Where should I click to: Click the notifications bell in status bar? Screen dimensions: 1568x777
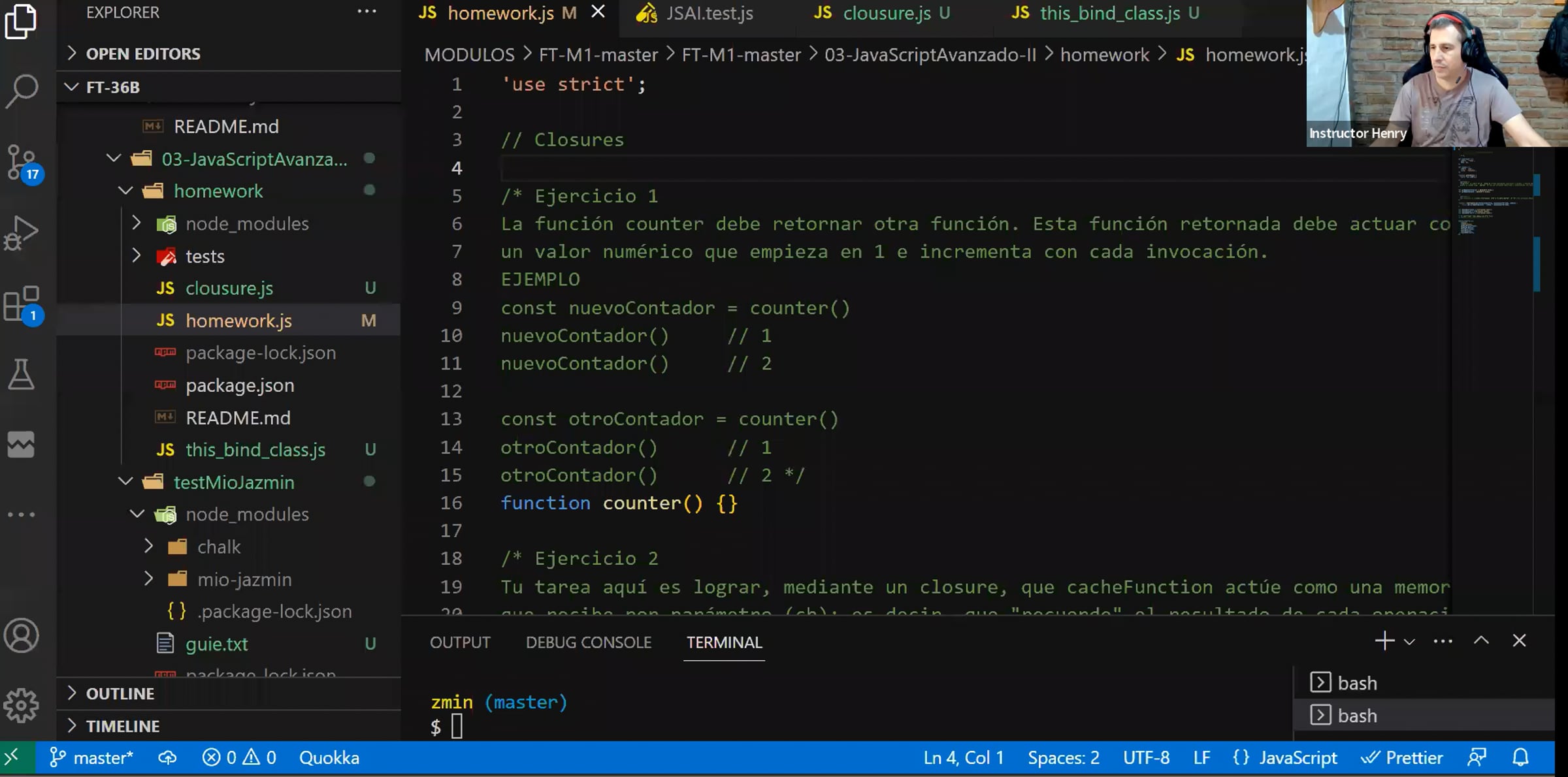1521,757
